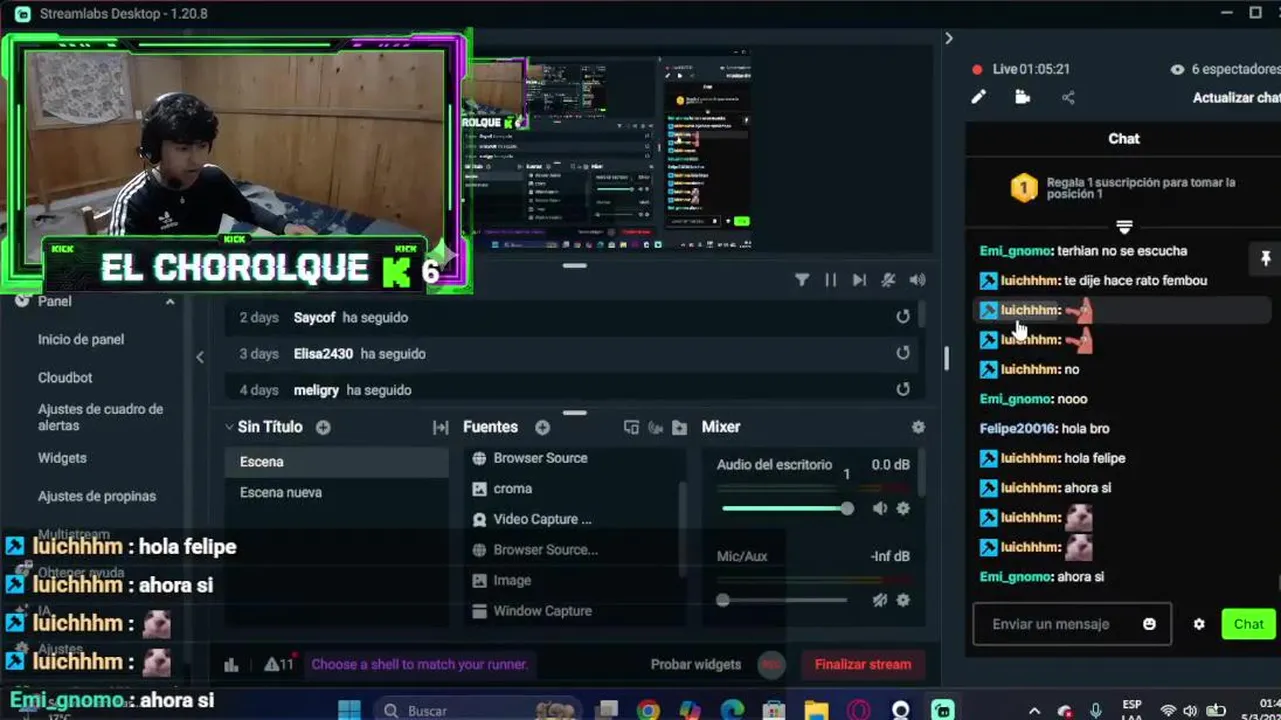This screenshot has width=1281, height=720.
Task: Open Widgets menu item
Action: tap(62, 457)
